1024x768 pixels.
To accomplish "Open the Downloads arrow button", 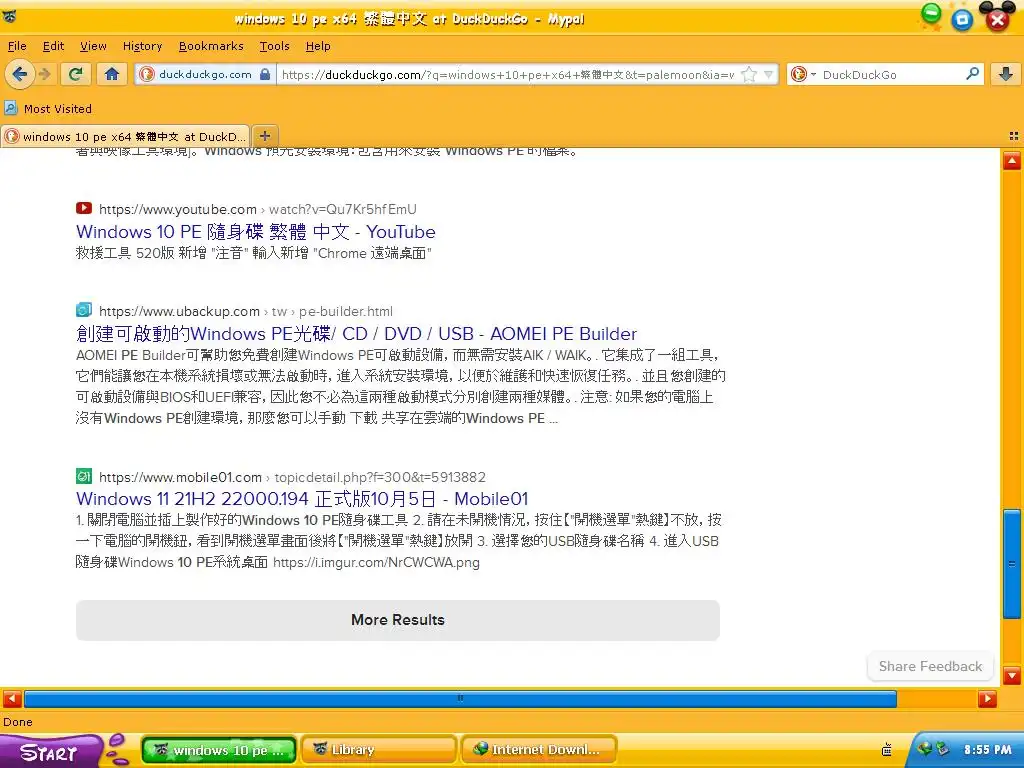I will 1006,74.
